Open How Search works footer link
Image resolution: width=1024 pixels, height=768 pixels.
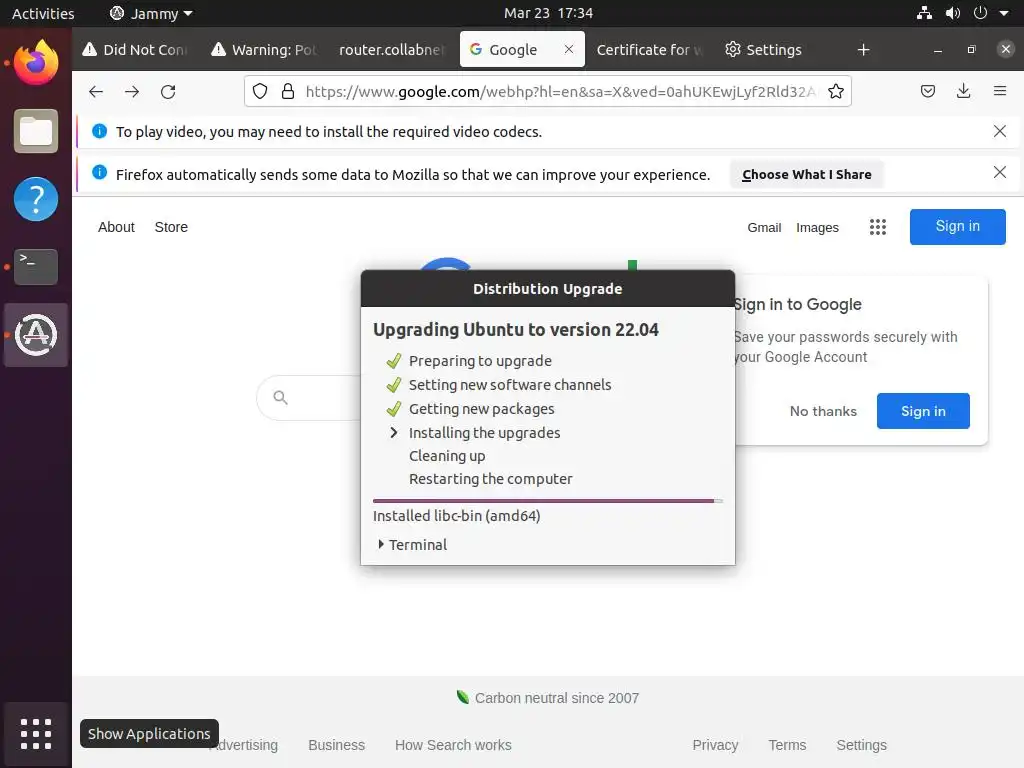[453, 744]
